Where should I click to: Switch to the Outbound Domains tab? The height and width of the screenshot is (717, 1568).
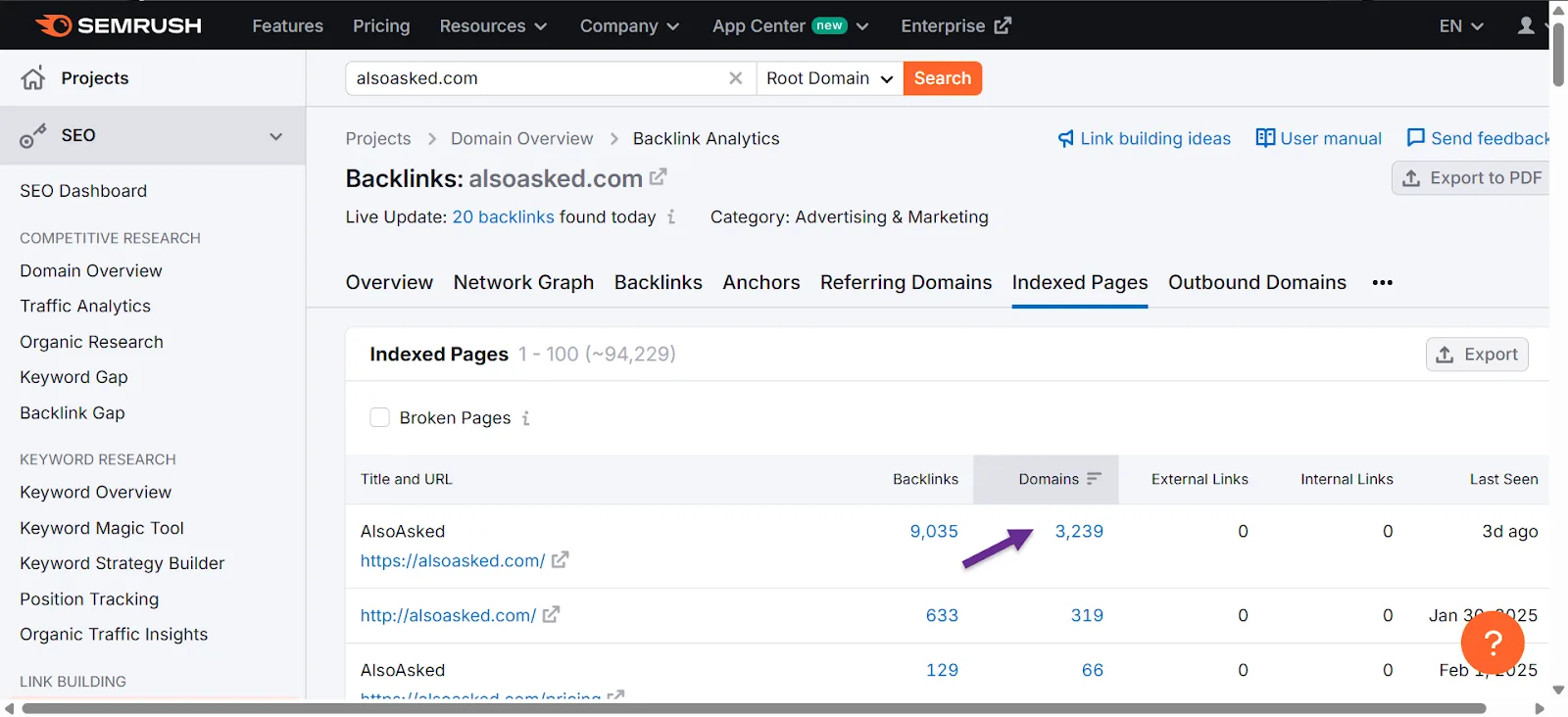click(x=1257, y=282)
